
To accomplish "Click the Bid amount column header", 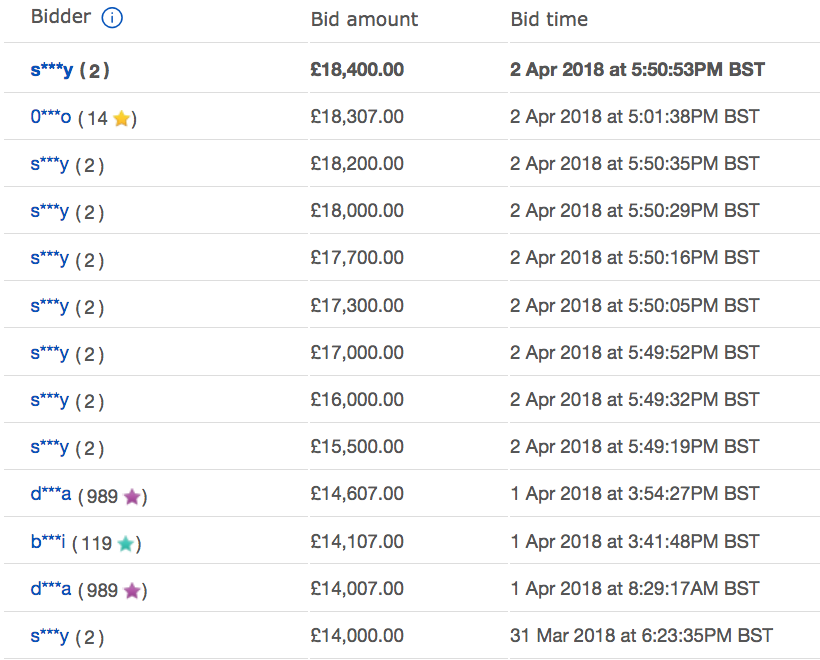I will tap(364, 20).
